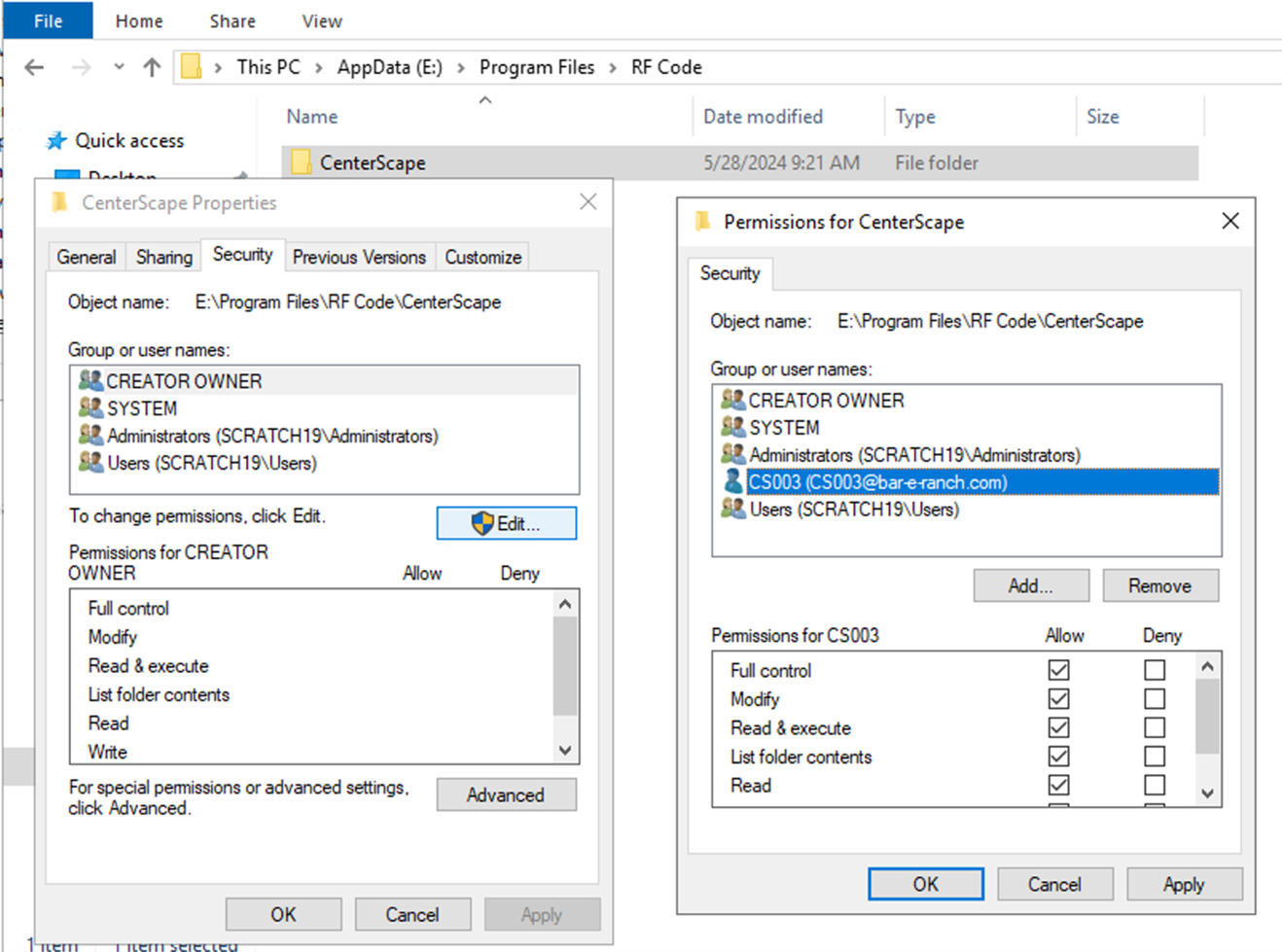
Task: Check Deny for Modify permission
Action: 1154,699
